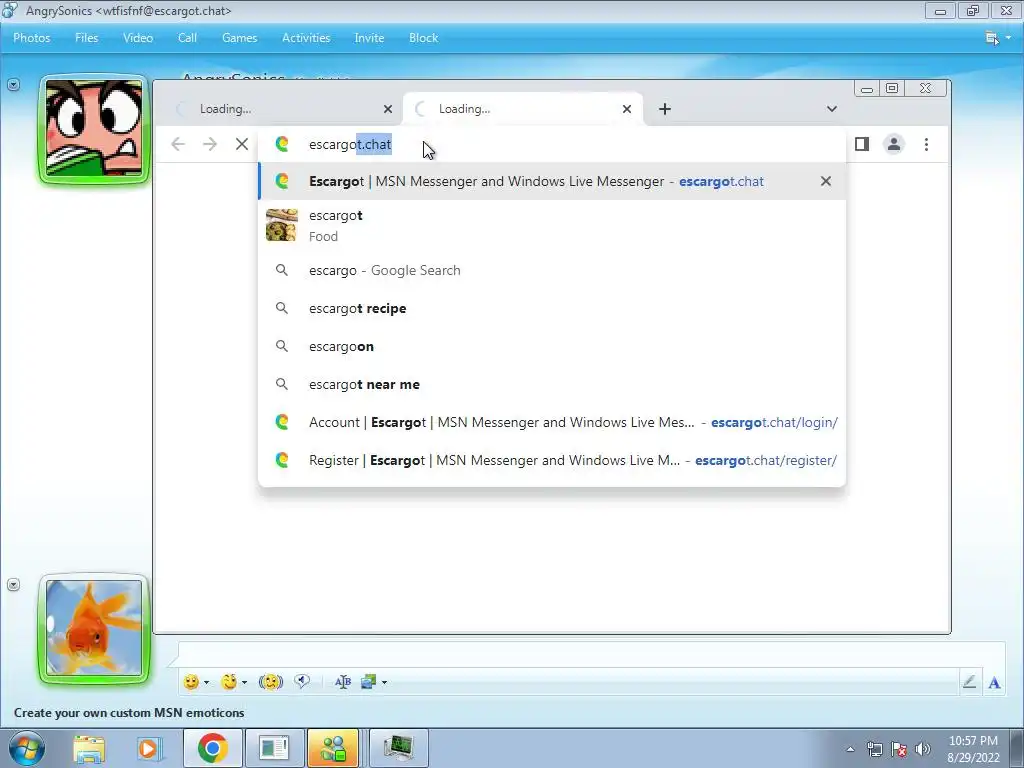
Task: Choose the escargot Food suggestion
Action: click(x=552, y=225)
